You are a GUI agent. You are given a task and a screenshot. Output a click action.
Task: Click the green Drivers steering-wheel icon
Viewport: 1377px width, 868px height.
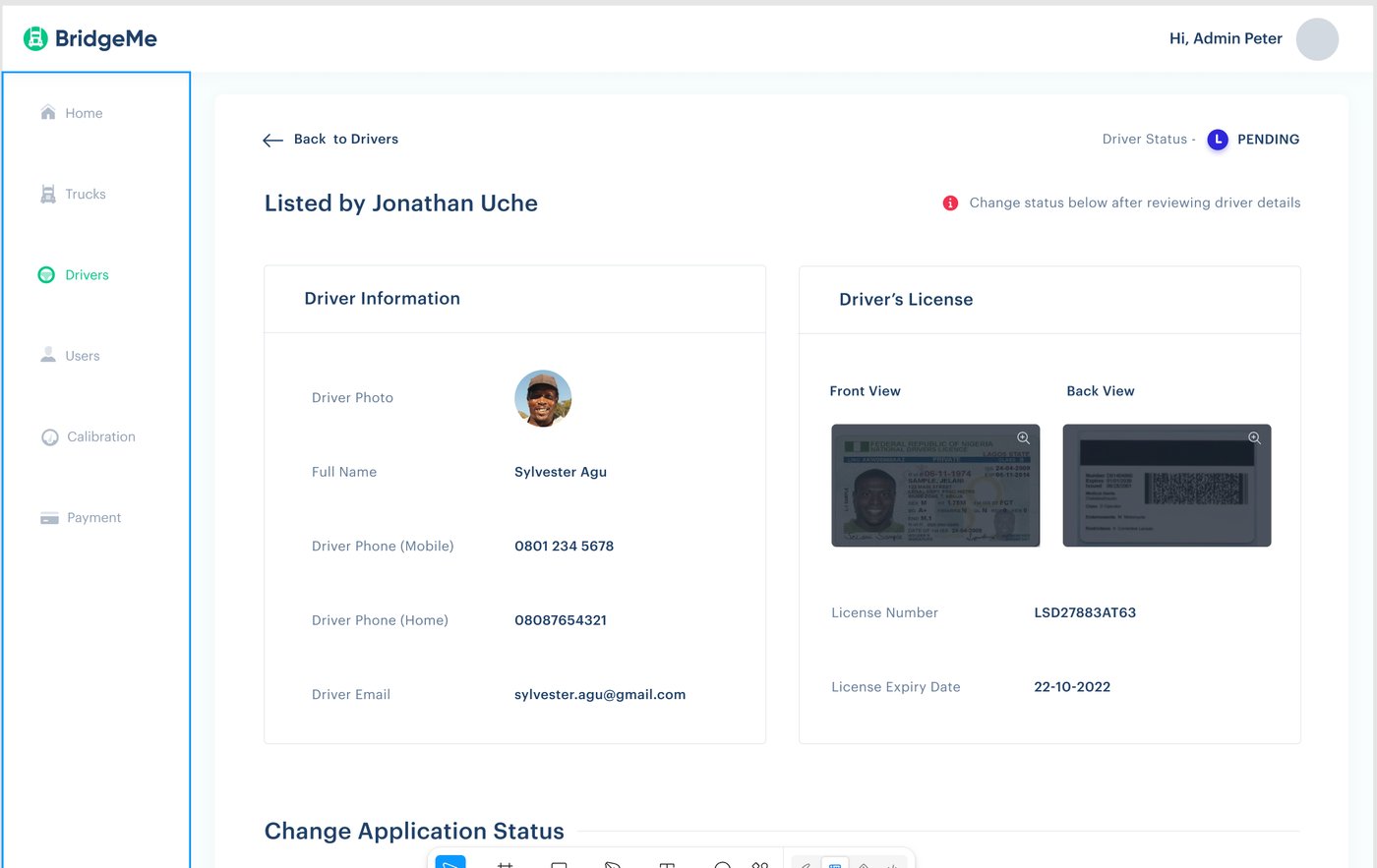(46, 274)
